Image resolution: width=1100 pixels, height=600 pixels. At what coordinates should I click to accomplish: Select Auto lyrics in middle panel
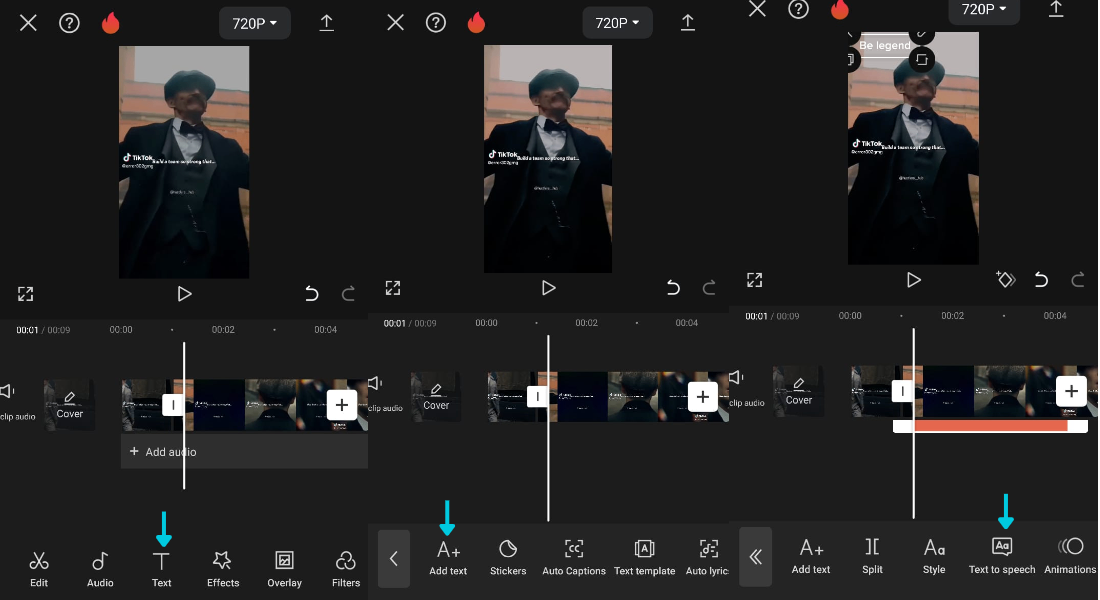click(707, 558)
